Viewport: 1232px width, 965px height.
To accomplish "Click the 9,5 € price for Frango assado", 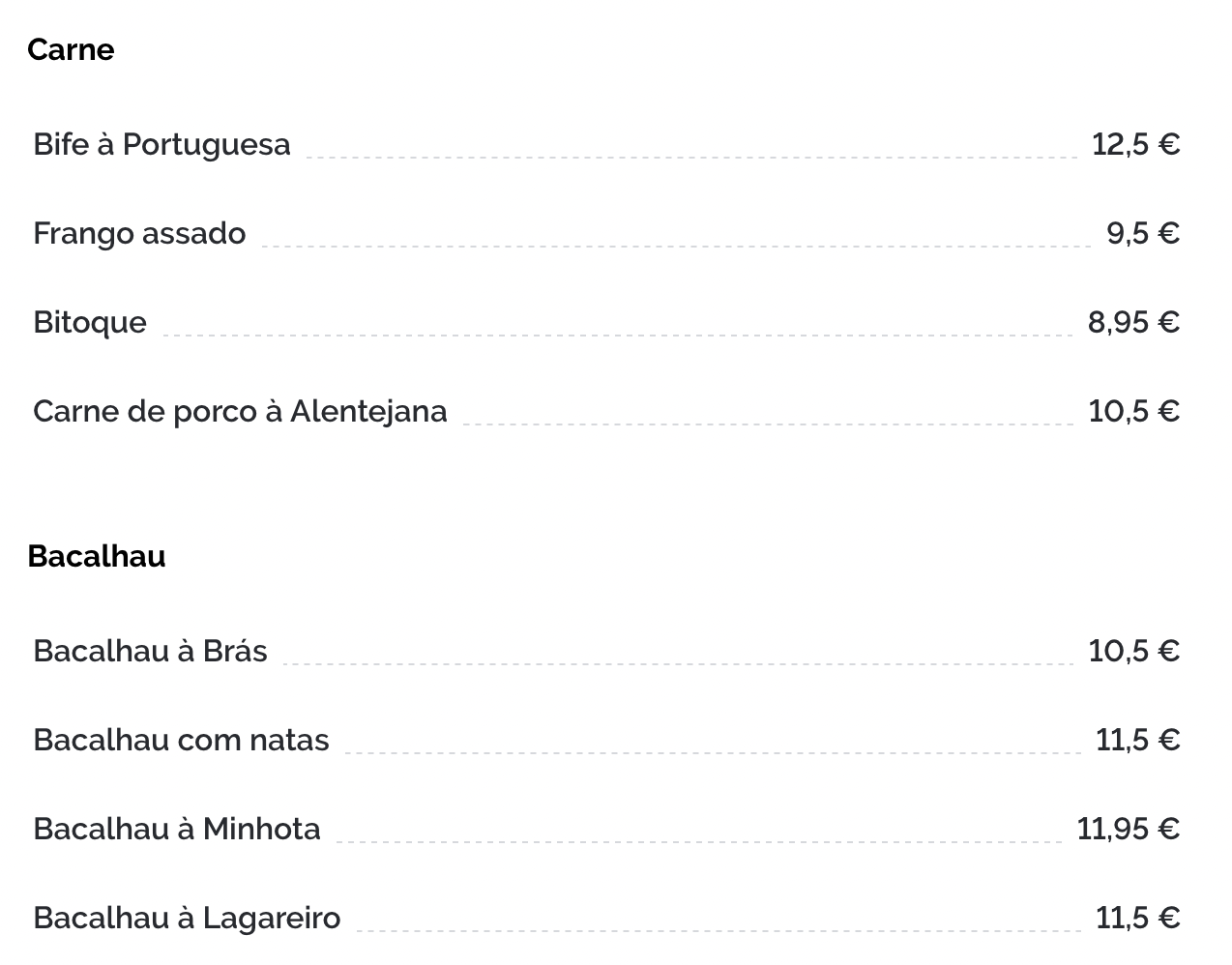I will [1143, 233].
